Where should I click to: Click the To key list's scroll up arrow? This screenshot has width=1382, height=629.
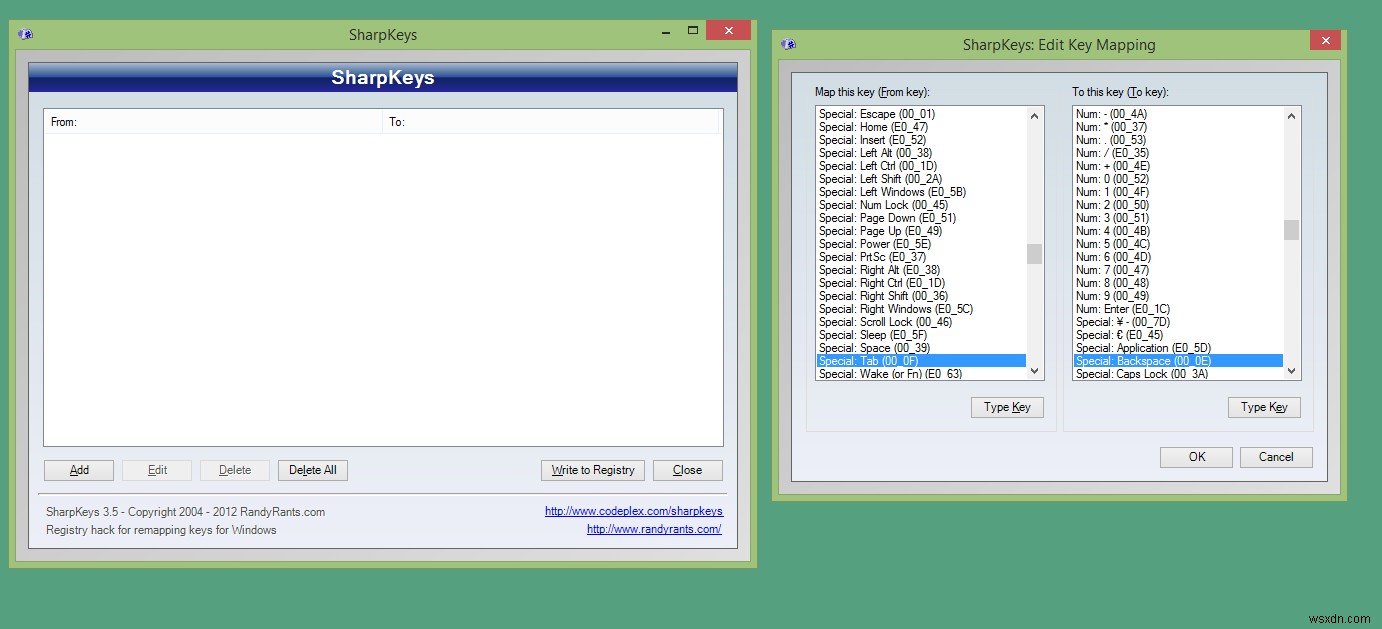click(x=1292, y=116)
